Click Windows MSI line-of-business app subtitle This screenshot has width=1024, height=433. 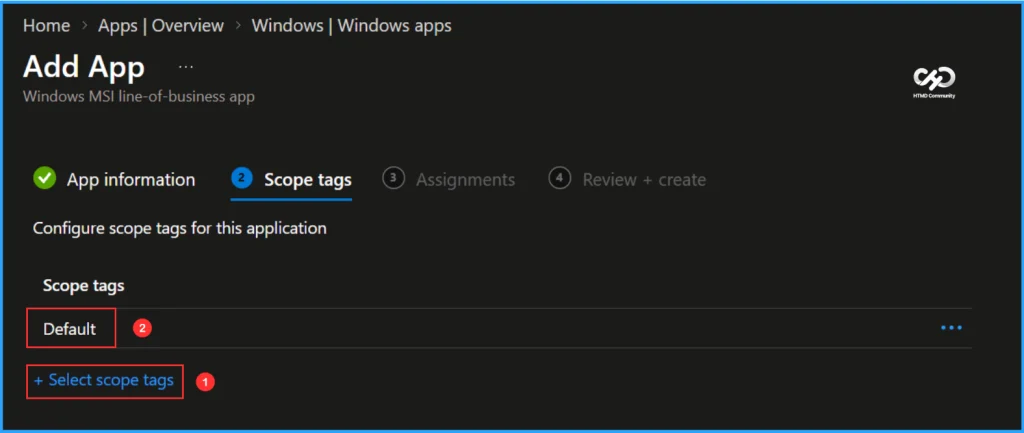(138, 97)
